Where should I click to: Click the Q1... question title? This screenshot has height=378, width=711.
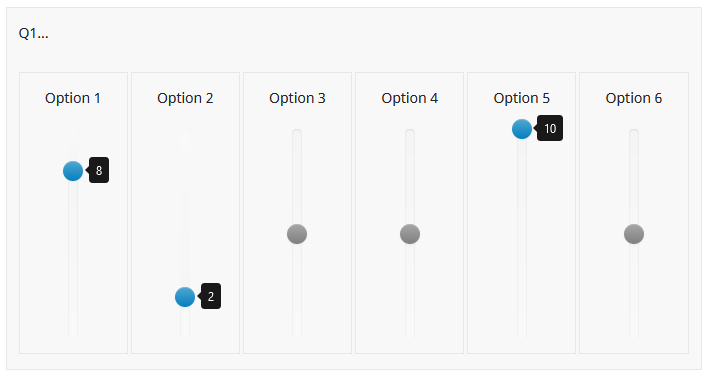pos(34,33)
